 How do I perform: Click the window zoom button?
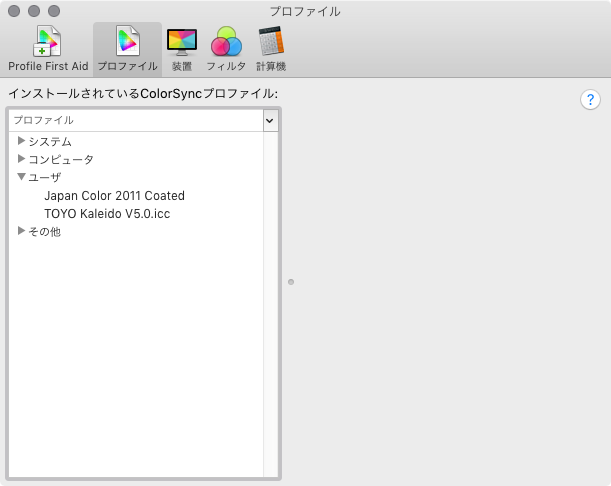coord(54,11)
